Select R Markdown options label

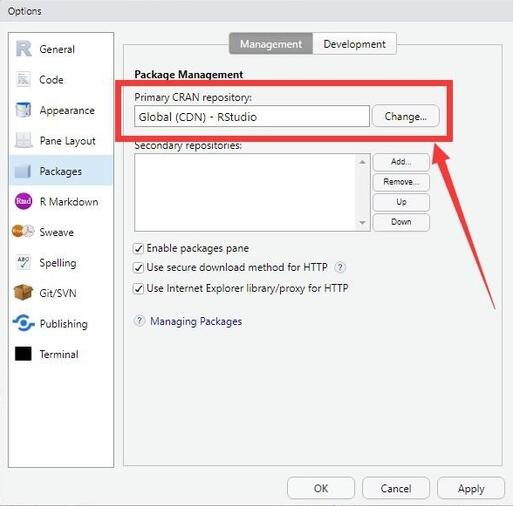tap(69, 202)
